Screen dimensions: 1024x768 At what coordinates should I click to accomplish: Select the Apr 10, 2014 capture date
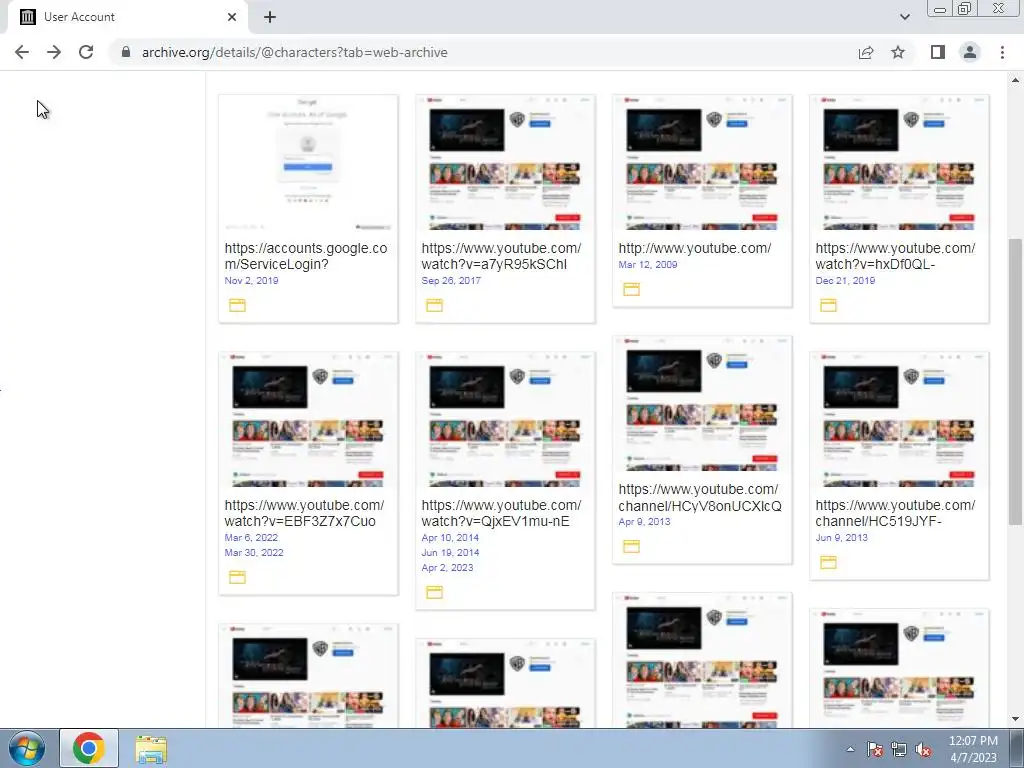[x=450, y=537]
